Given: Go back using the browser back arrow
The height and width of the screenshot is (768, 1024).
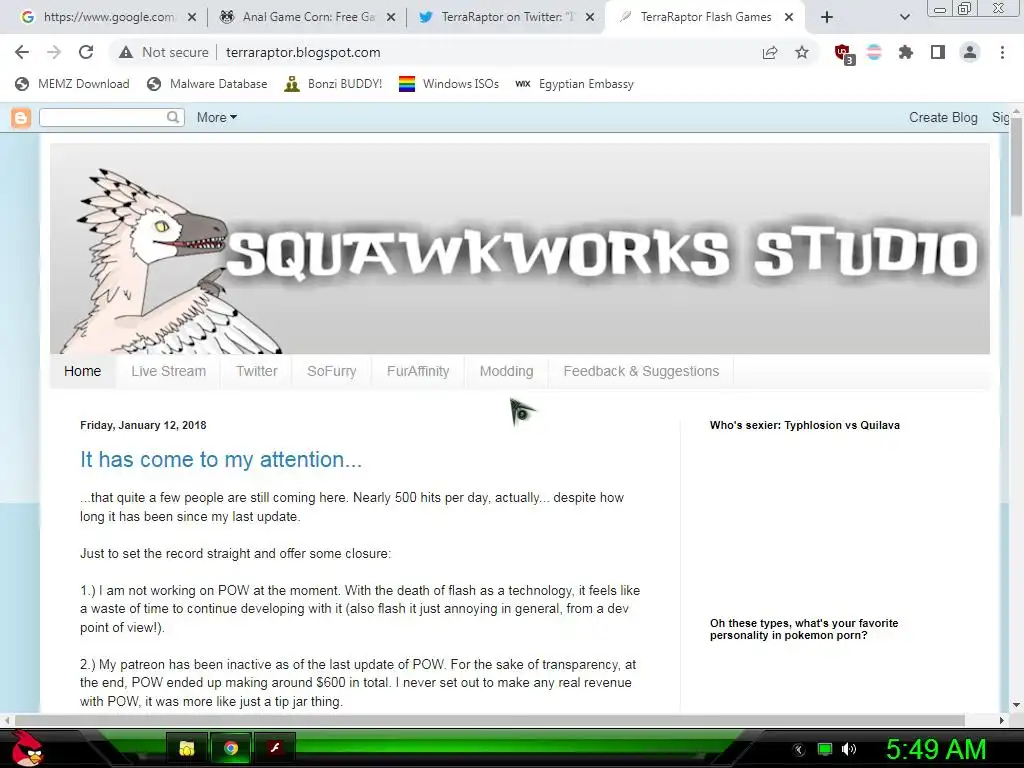Looking at the screenshot, I should [22, 52].
